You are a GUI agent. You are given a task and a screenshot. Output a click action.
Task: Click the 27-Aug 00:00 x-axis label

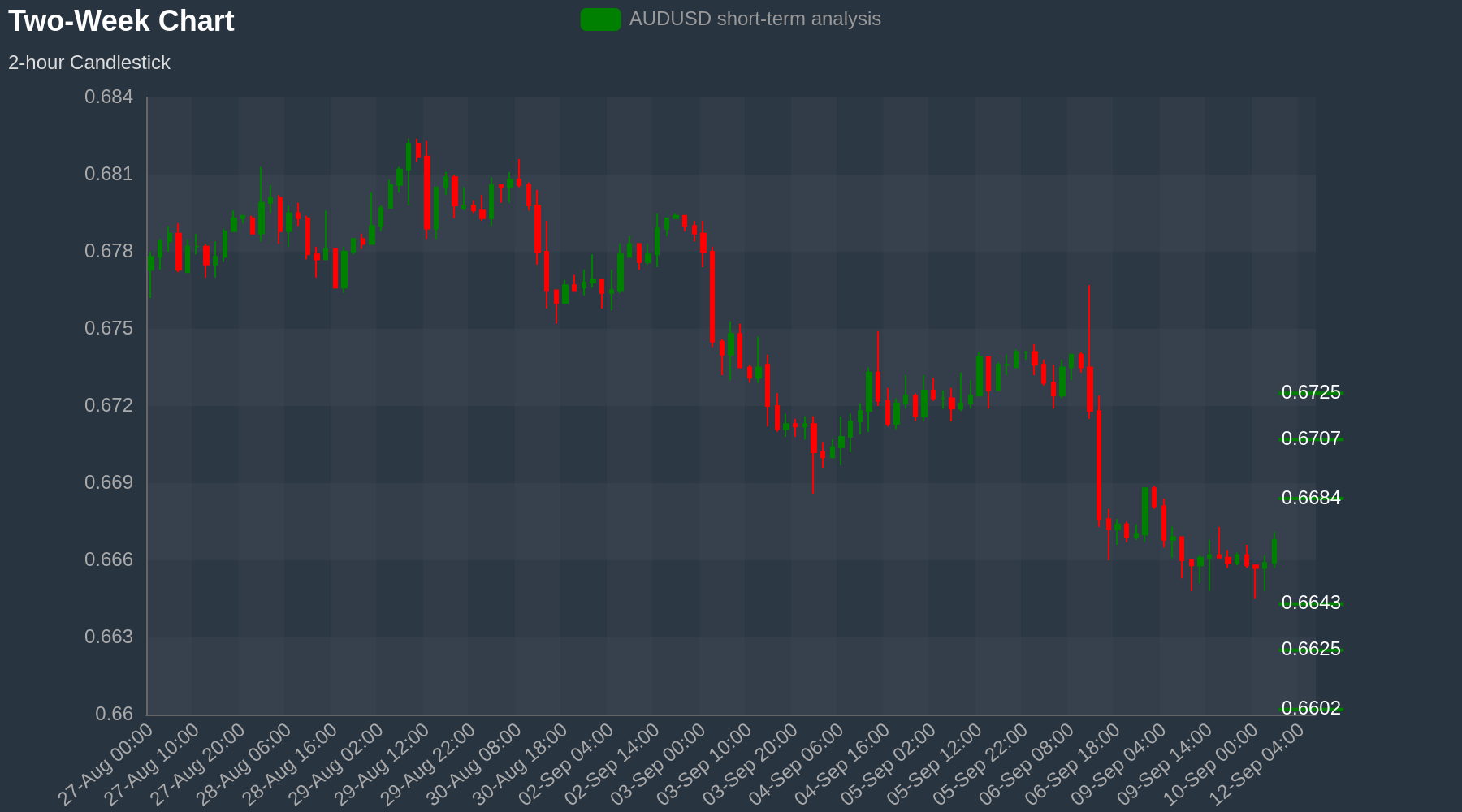click(x=106, y=764)
